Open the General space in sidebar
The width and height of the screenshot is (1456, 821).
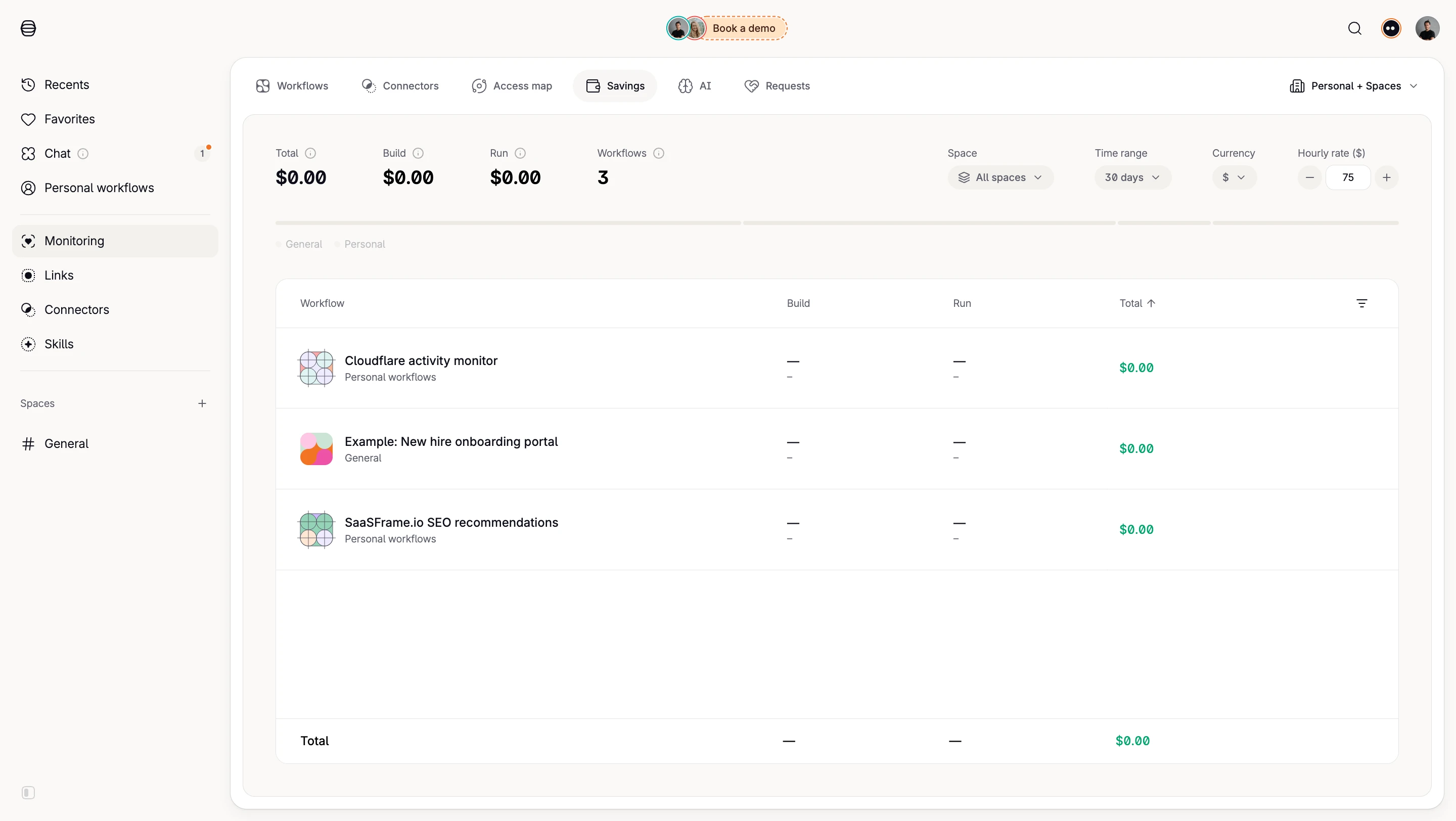115,444
